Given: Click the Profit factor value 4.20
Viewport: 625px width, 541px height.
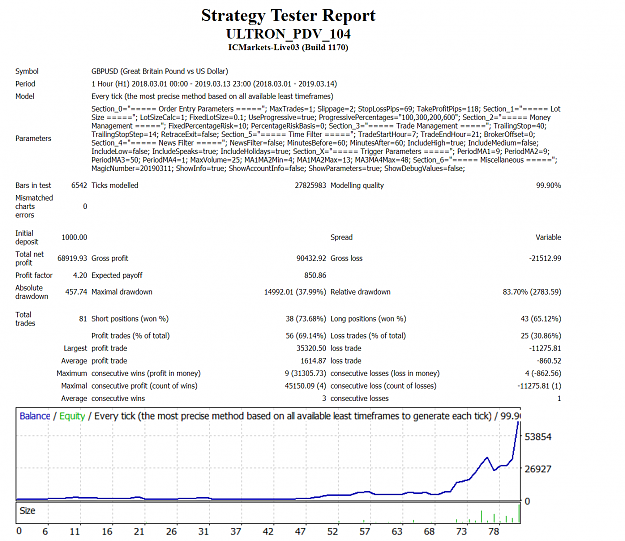Looking at the screenshot, I should [80, 275].
